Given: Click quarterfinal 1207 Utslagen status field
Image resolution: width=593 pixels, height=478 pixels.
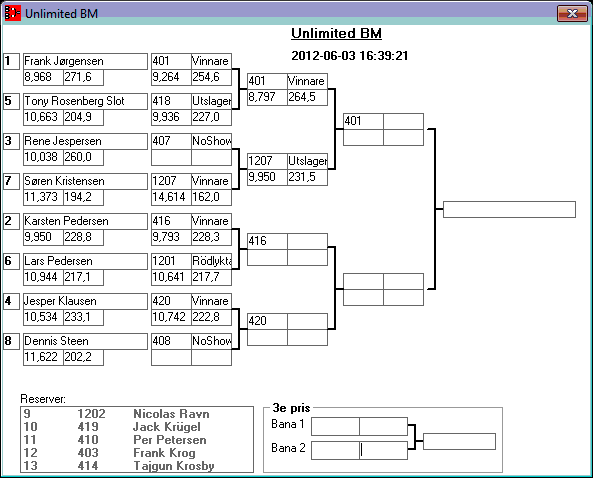Looking at the screenshot, I should 307,161.
